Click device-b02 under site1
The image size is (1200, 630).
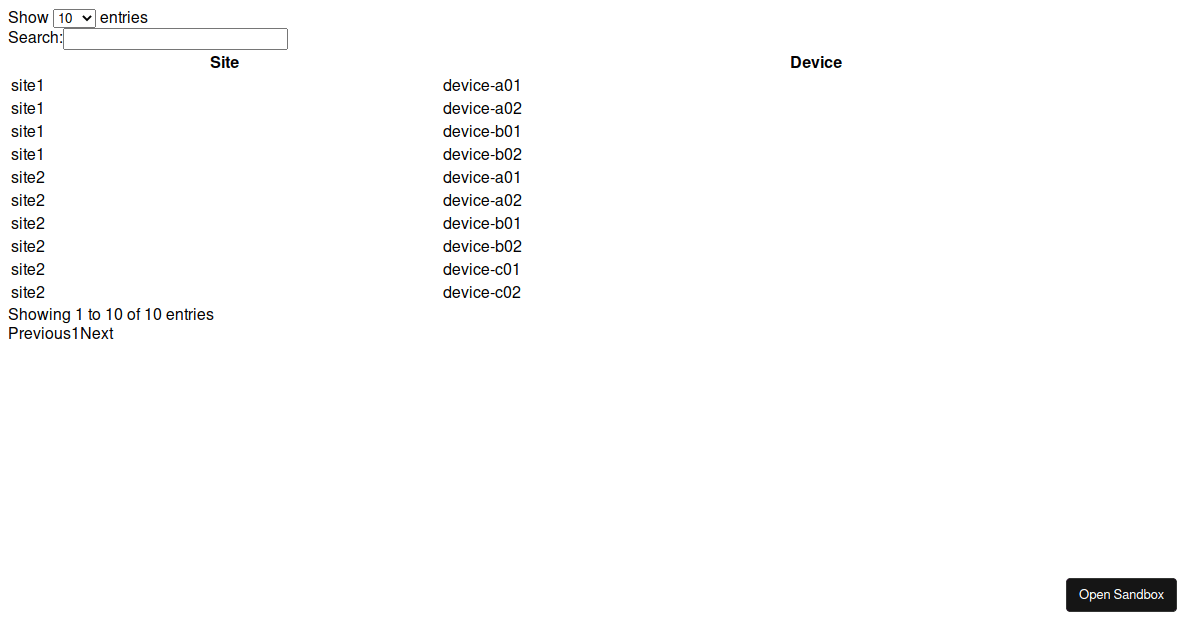pos(482,155)
